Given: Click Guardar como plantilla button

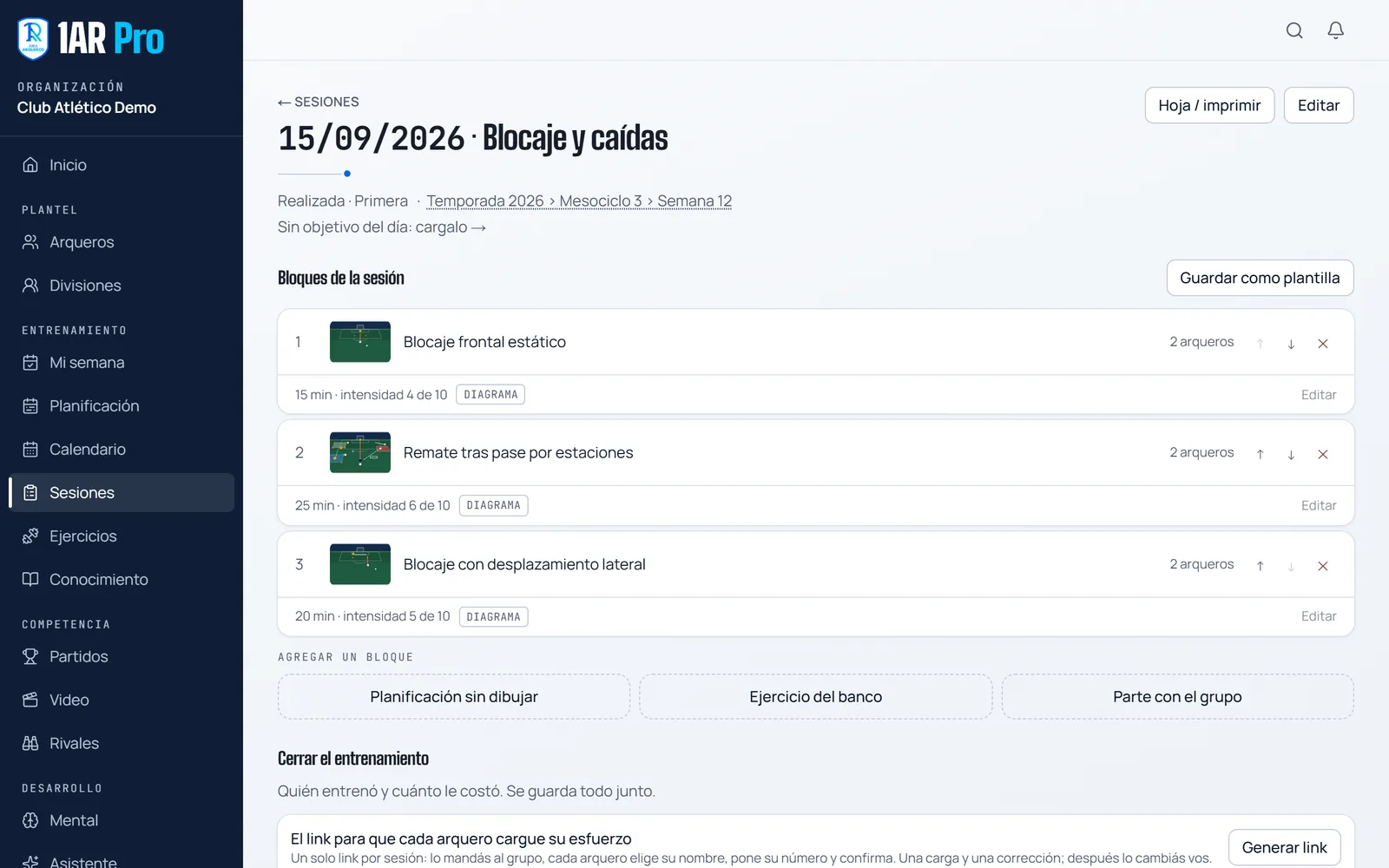Looking at the screenshot, I should click(x=1260, y=278).
